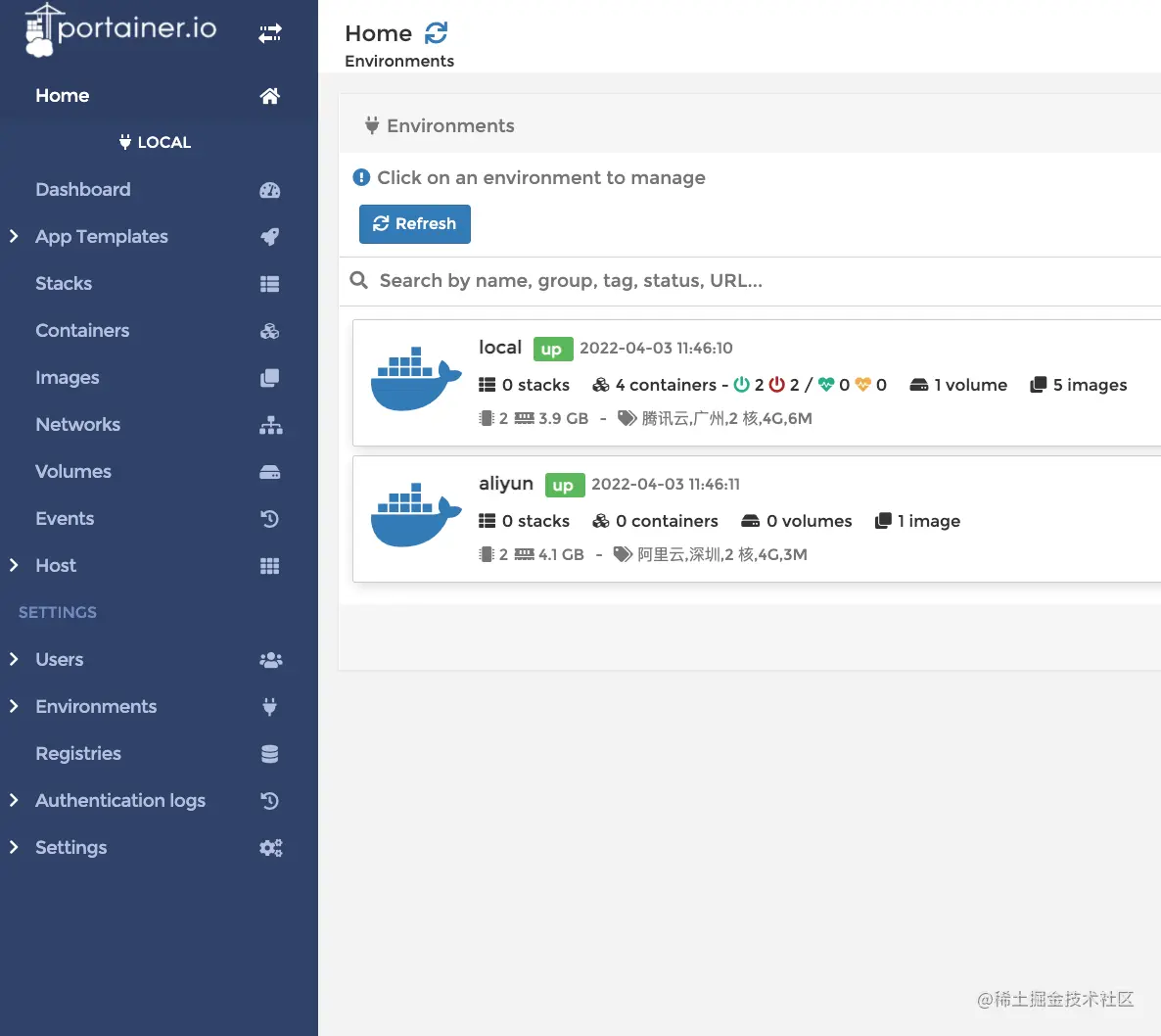Click the Events history icon

[x=270, y=519]
